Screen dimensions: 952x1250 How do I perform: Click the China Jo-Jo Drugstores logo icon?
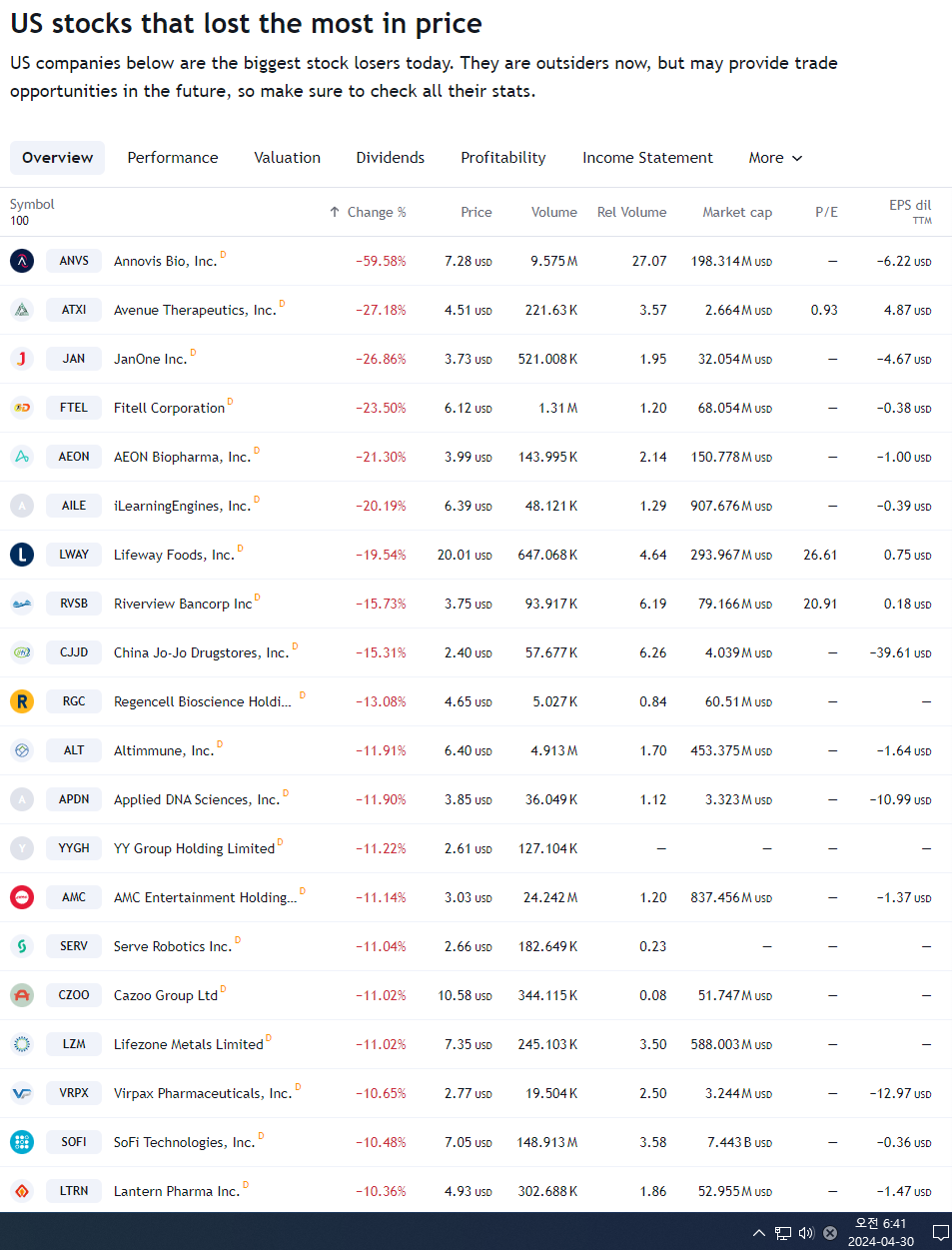pyautogui.click(x=22, y=652)
